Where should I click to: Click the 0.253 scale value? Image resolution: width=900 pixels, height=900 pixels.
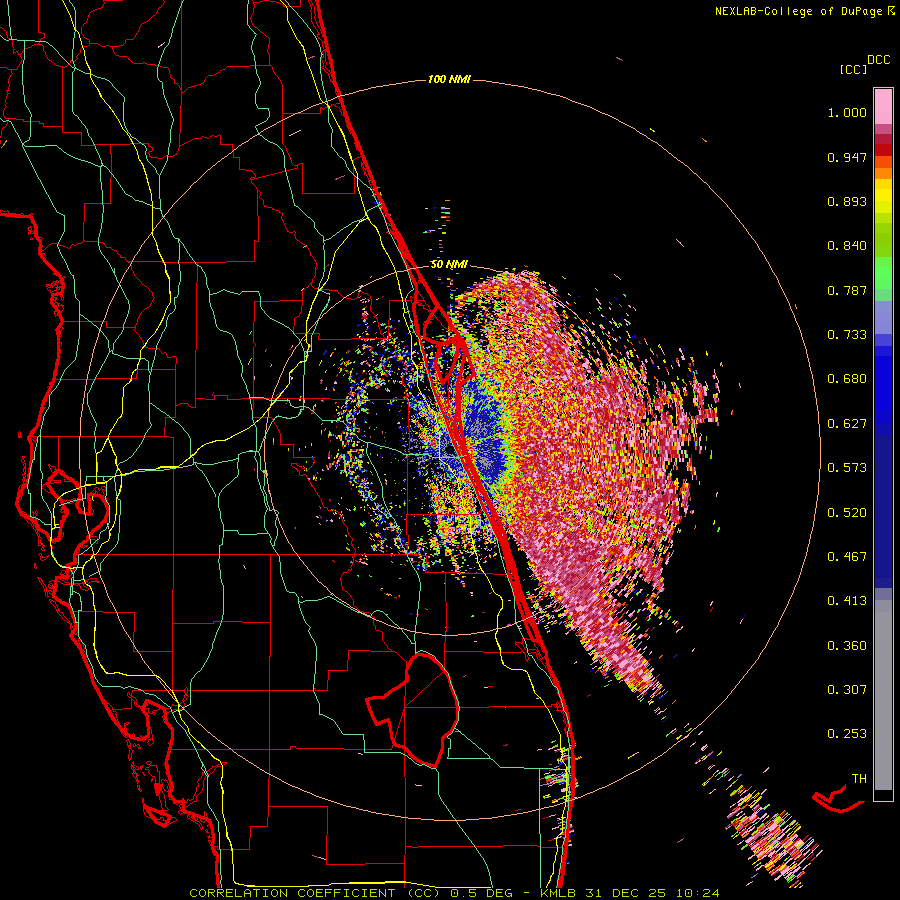pos(847,734)
